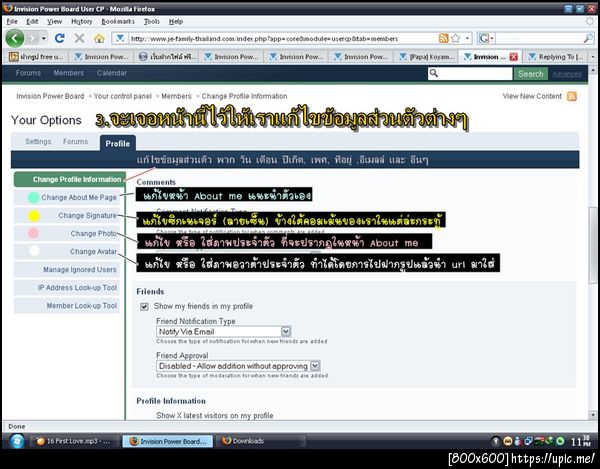Click the green Search button

coord(530,74)
